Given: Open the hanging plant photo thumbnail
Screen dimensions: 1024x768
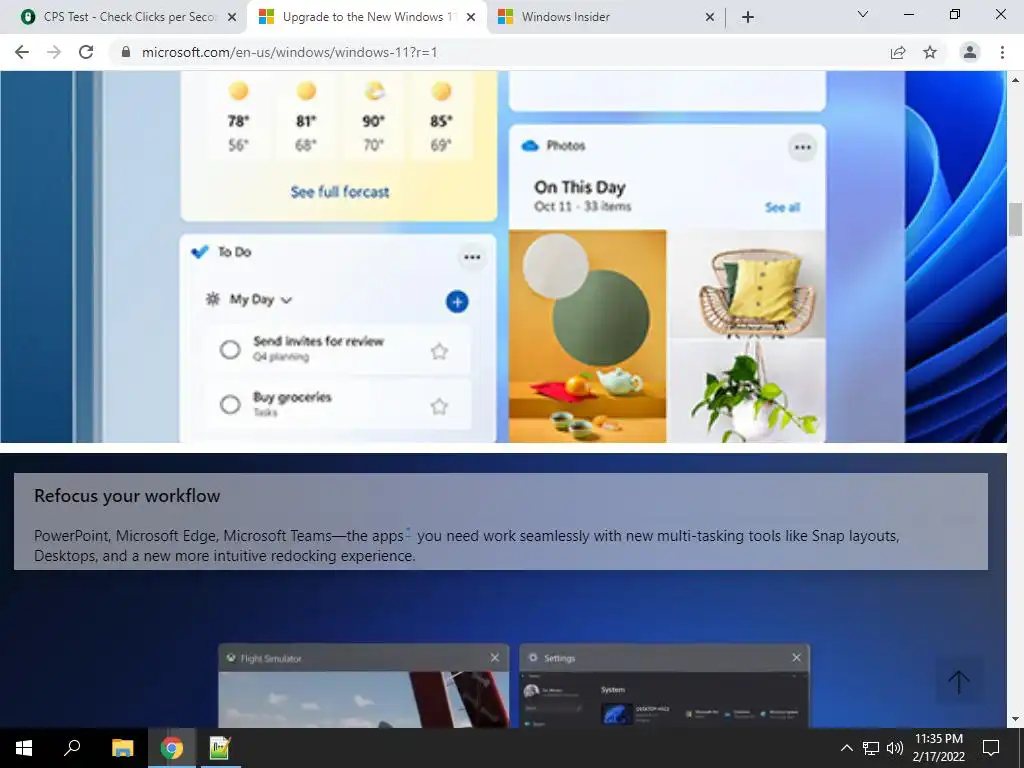Looking at the screenshot, I should [748, 391].
